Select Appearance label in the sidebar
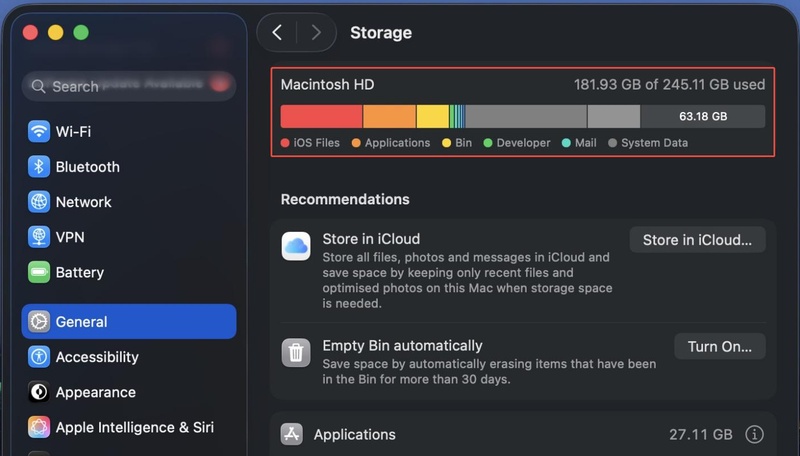 [x=96, y=392]
